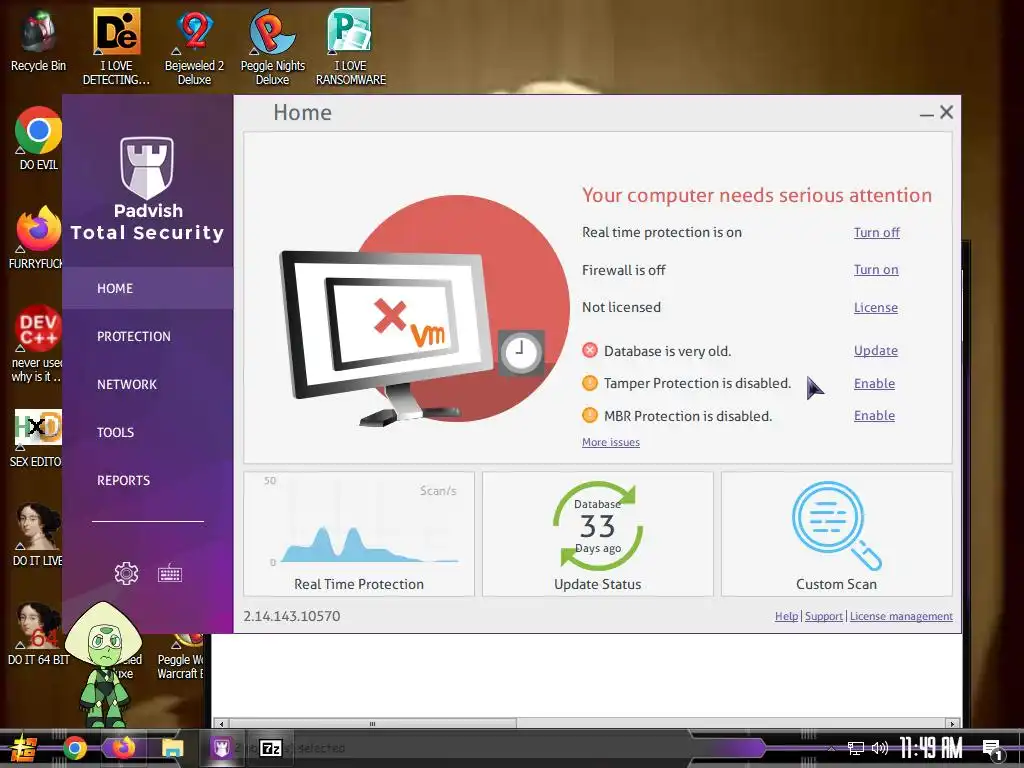Enable MBR Protection
Viewport: 1024px width, 768px height.
[874, 415]
